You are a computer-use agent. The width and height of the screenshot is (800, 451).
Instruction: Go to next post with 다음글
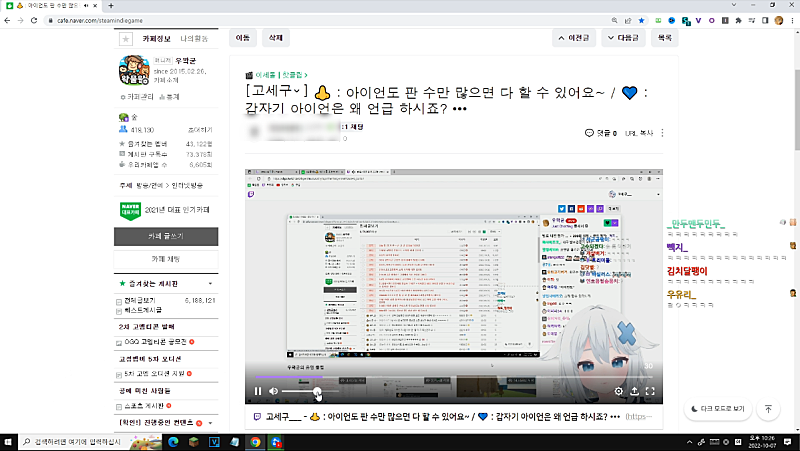(x=623, y=37)
